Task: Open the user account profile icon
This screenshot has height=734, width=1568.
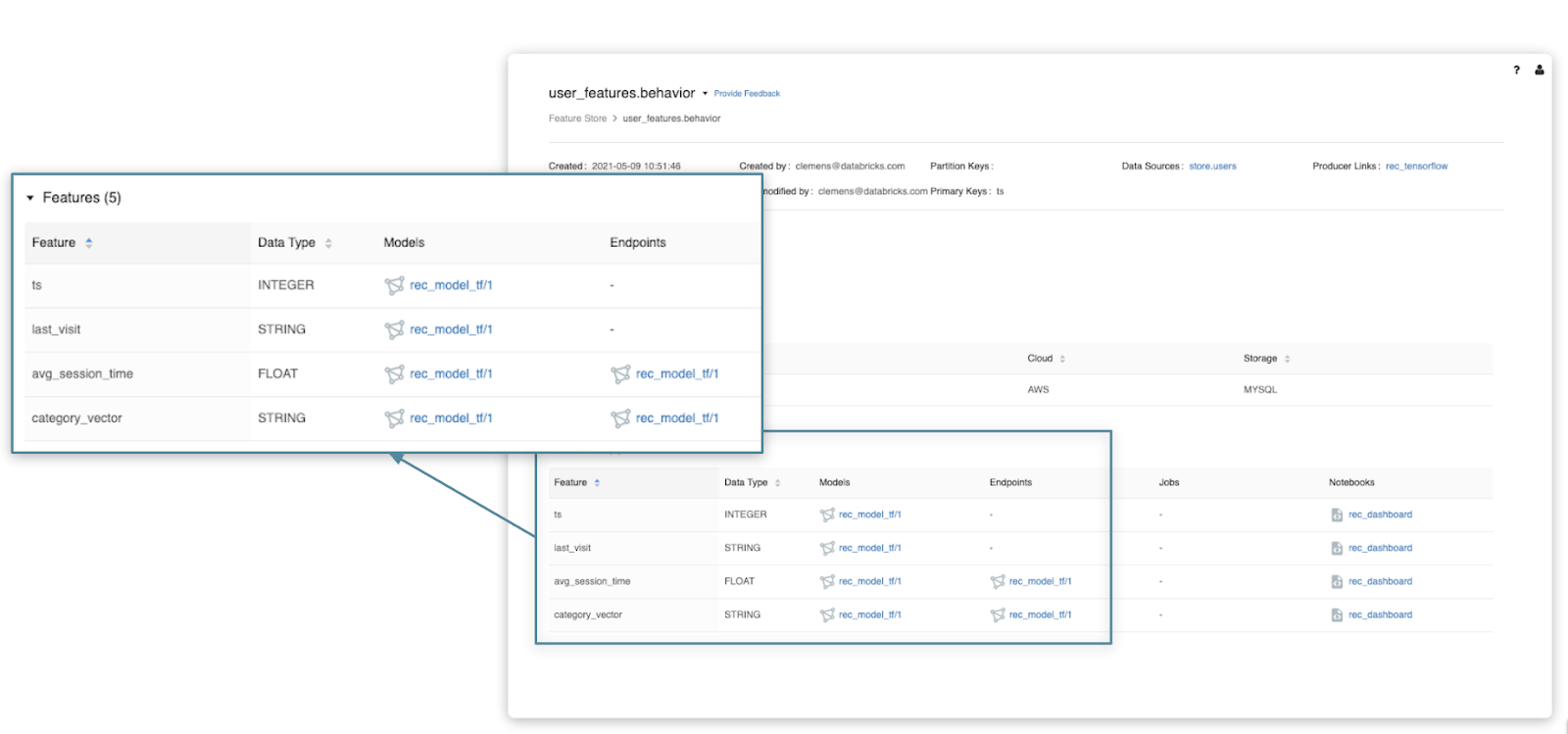Action: point(1540,70)
